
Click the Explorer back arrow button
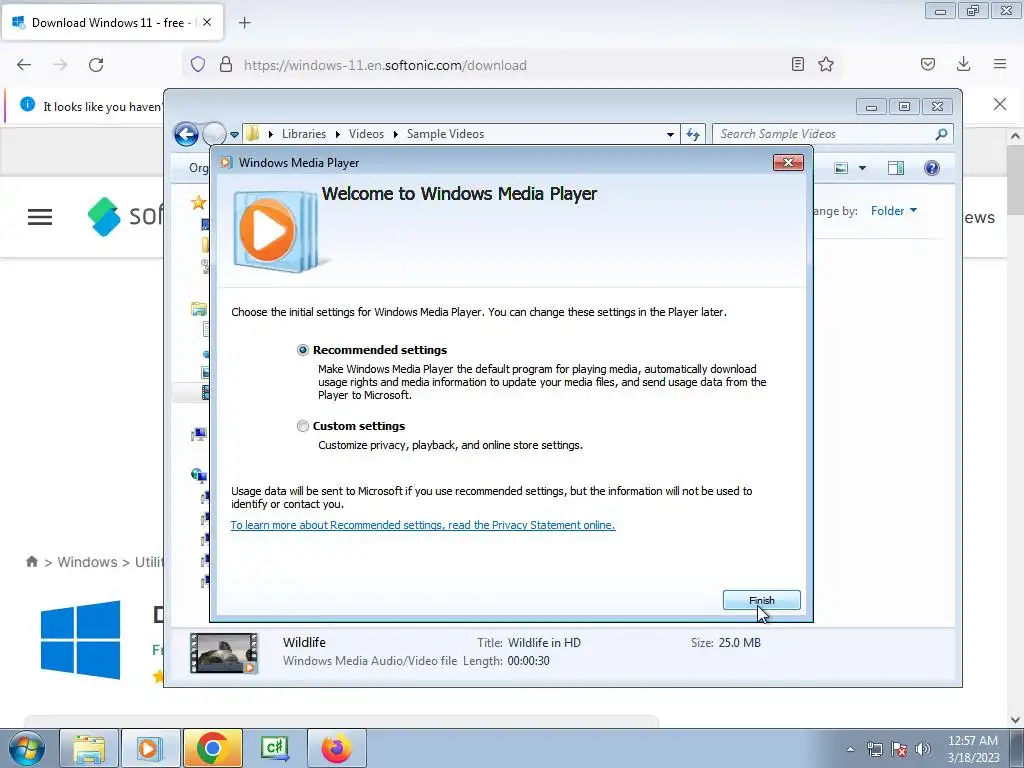pyautogui.click(x=186, y=135)
